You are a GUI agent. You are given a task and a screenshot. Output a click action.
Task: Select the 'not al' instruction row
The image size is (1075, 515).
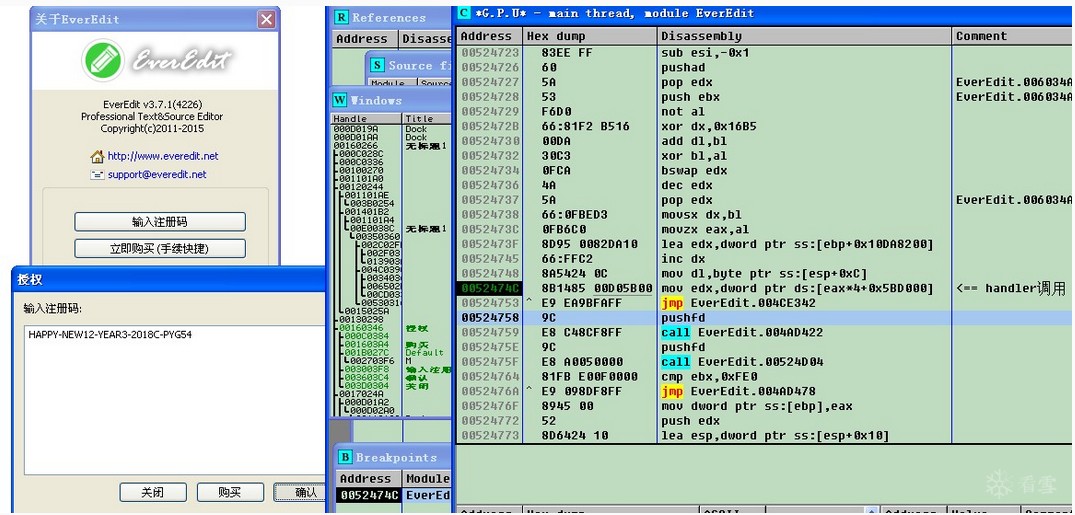pos(764,112)
